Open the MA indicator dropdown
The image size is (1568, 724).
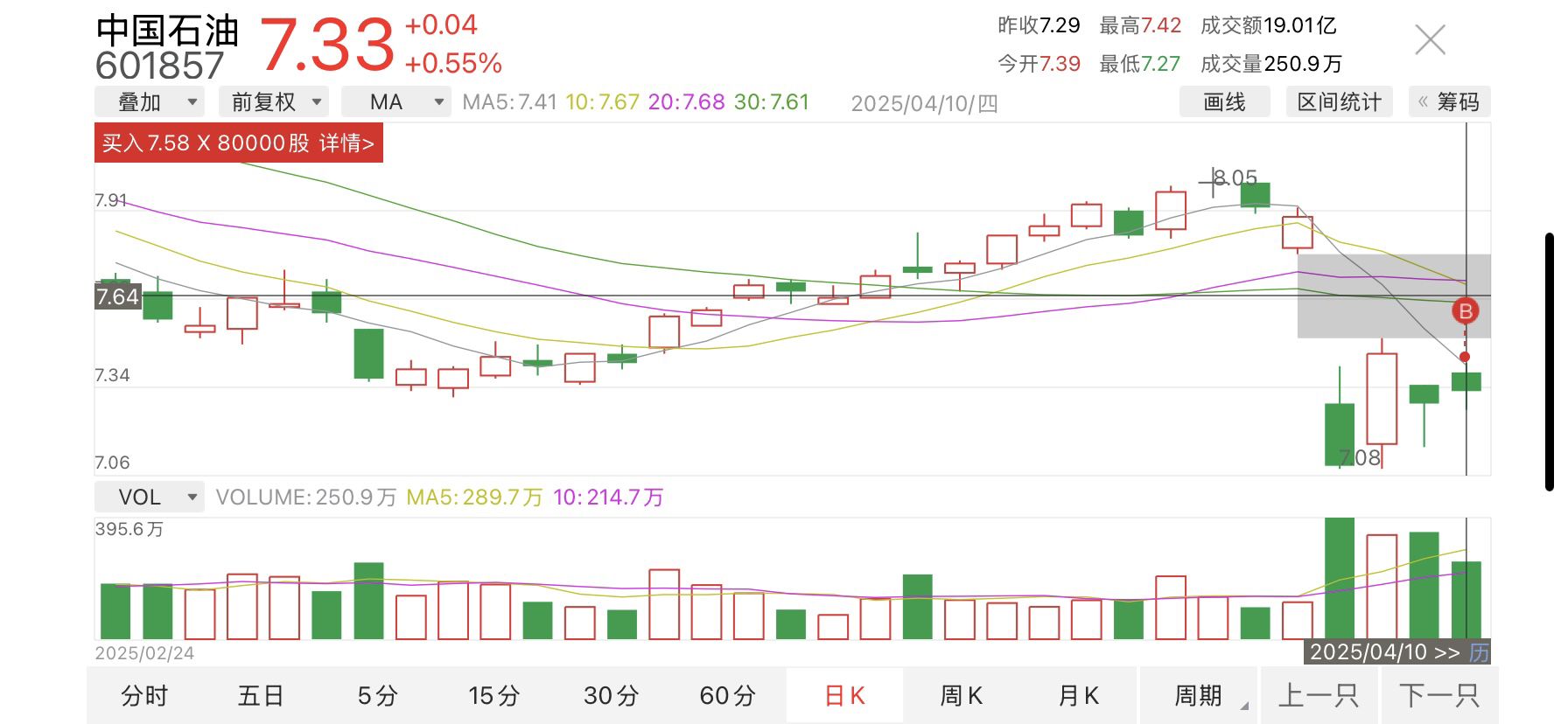coord(395,102)
